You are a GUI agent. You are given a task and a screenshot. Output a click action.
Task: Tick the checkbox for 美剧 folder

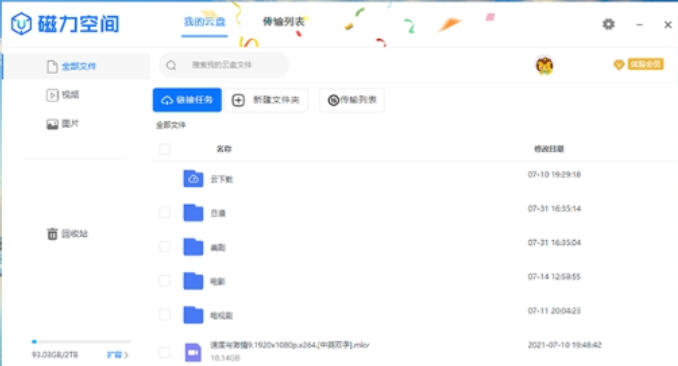164,247
